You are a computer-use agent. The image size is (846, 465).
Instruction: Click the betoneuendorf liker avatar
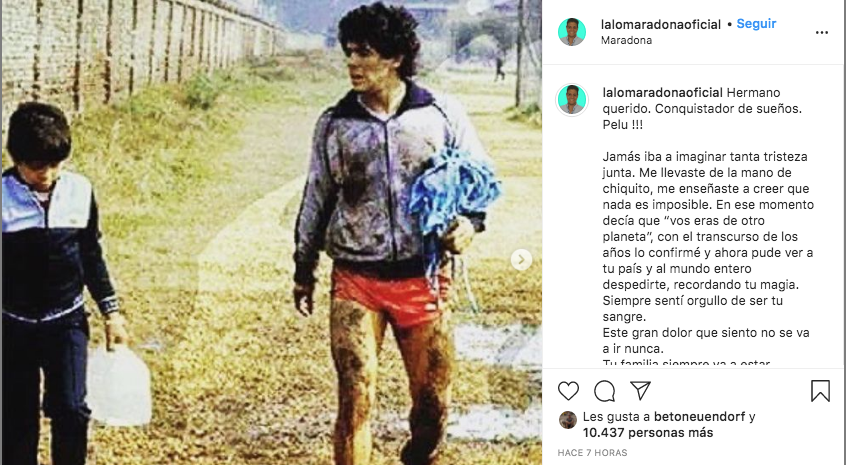click(x=568, y=420)
